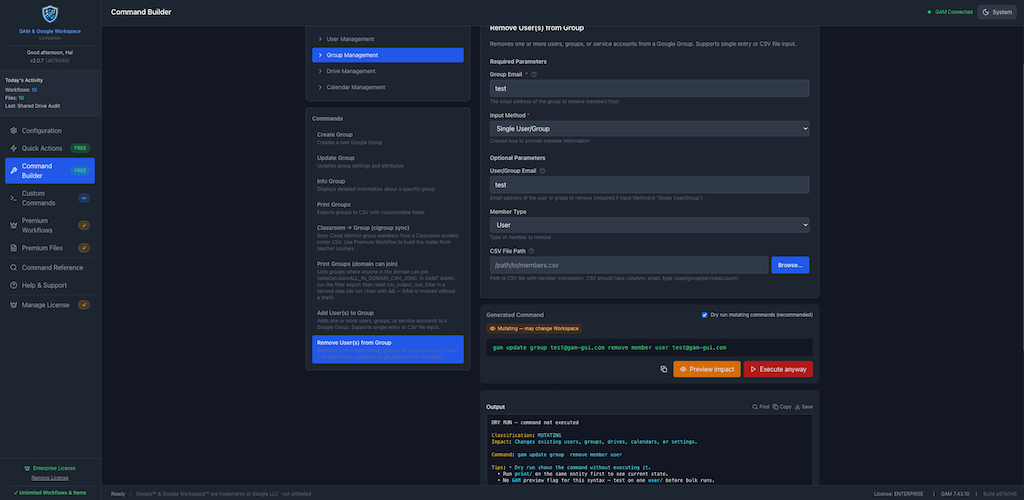1024x500 pixels.
Task: Click 'Last: Shared Drive Audit' activity text
Action: 33,106
